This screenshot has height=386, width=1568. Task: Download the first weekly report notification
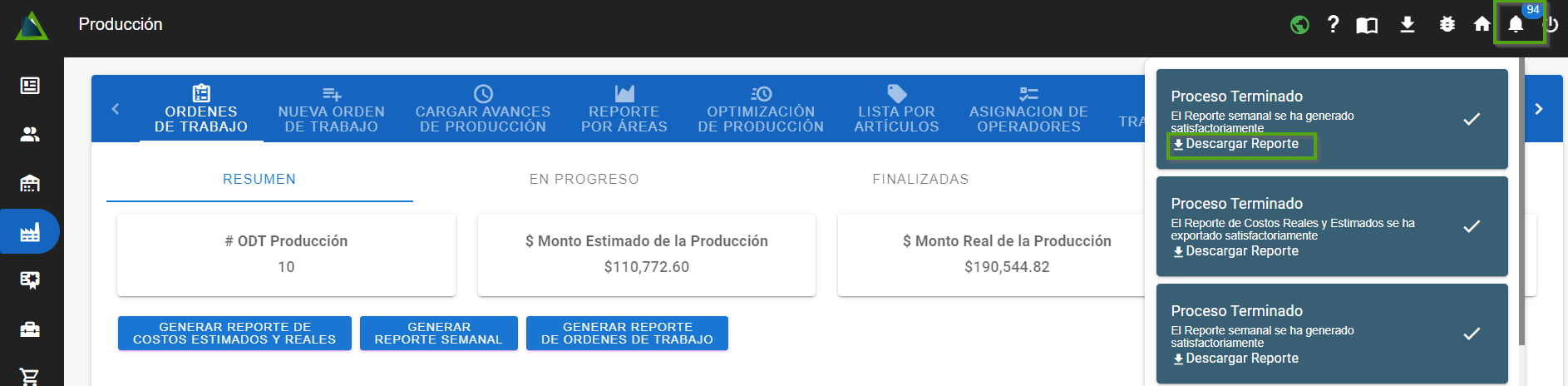tap(1240, 145)
